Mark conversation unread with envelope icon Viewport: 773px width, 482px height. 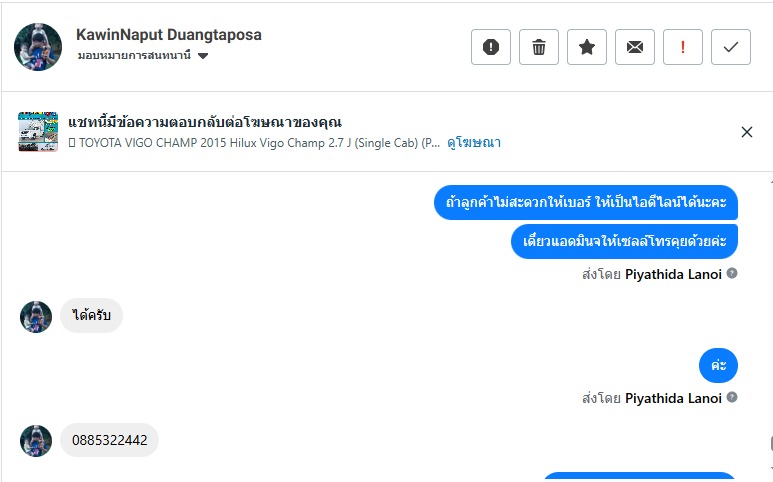635,47
